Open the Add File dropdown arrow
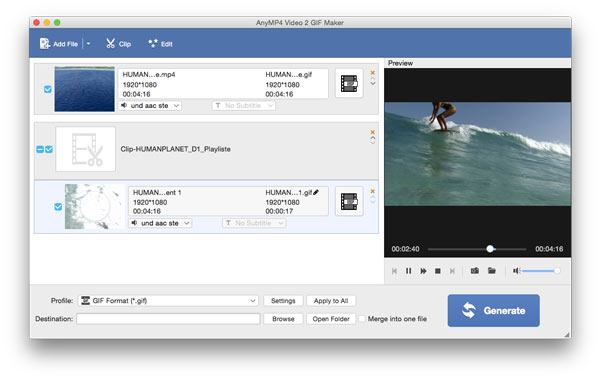This screenshot has width=600, height=380. click(88, 44)
